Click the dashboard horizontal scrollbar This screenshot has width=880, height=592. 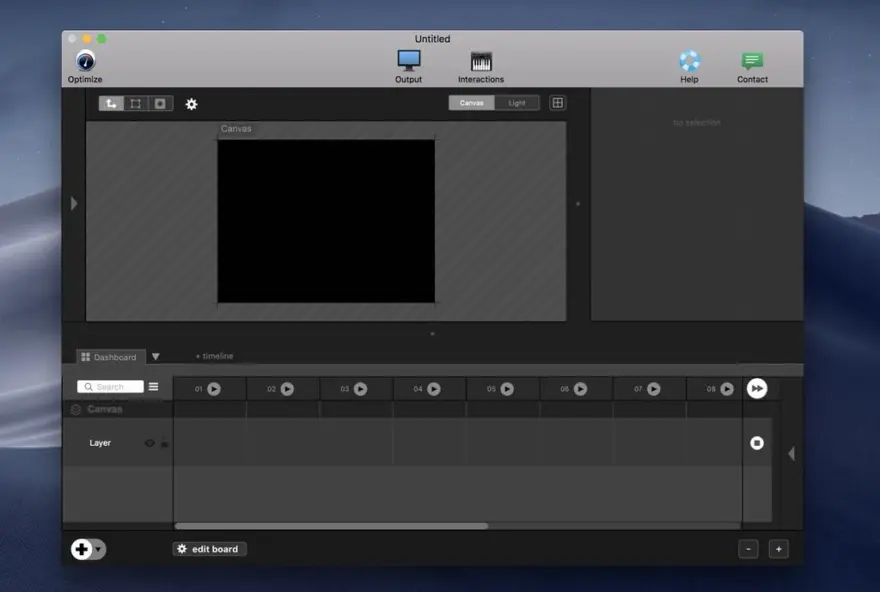coord(332,526)
